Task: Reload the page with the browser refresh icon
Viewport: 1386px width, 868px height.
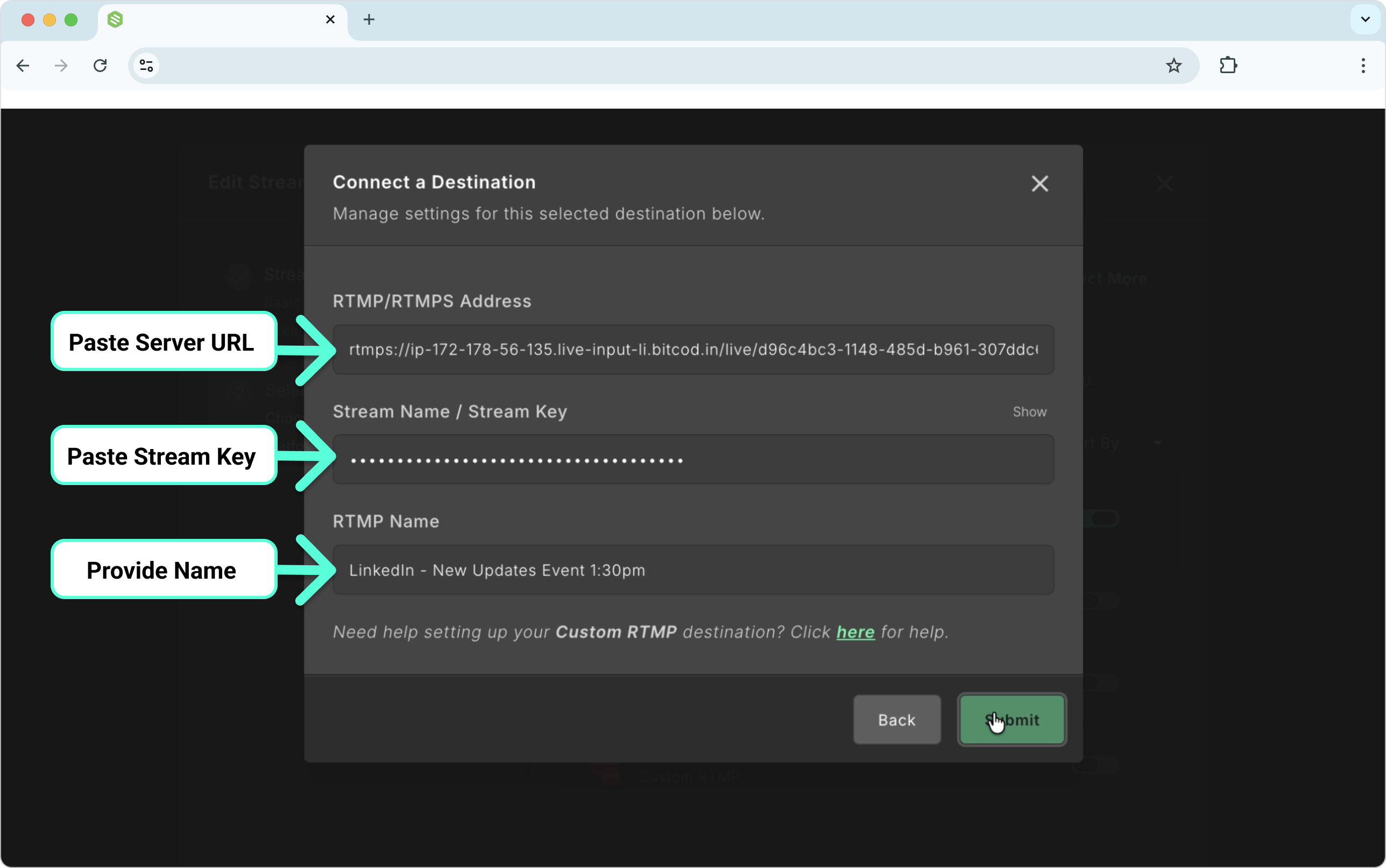Action: [100, 66]
